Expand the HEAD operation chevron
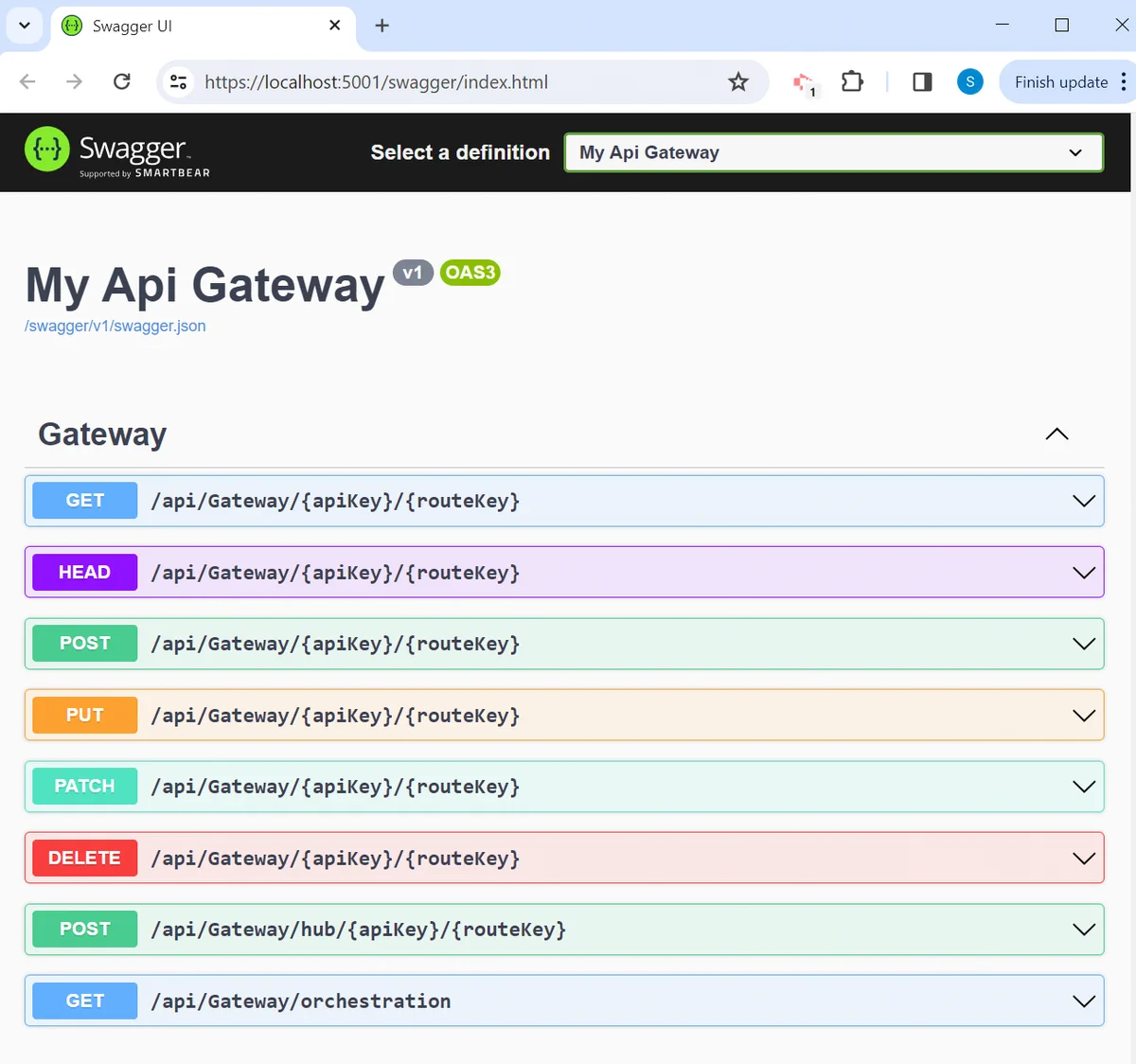Screen dimensions: 1136x1064 (1084, 573)
